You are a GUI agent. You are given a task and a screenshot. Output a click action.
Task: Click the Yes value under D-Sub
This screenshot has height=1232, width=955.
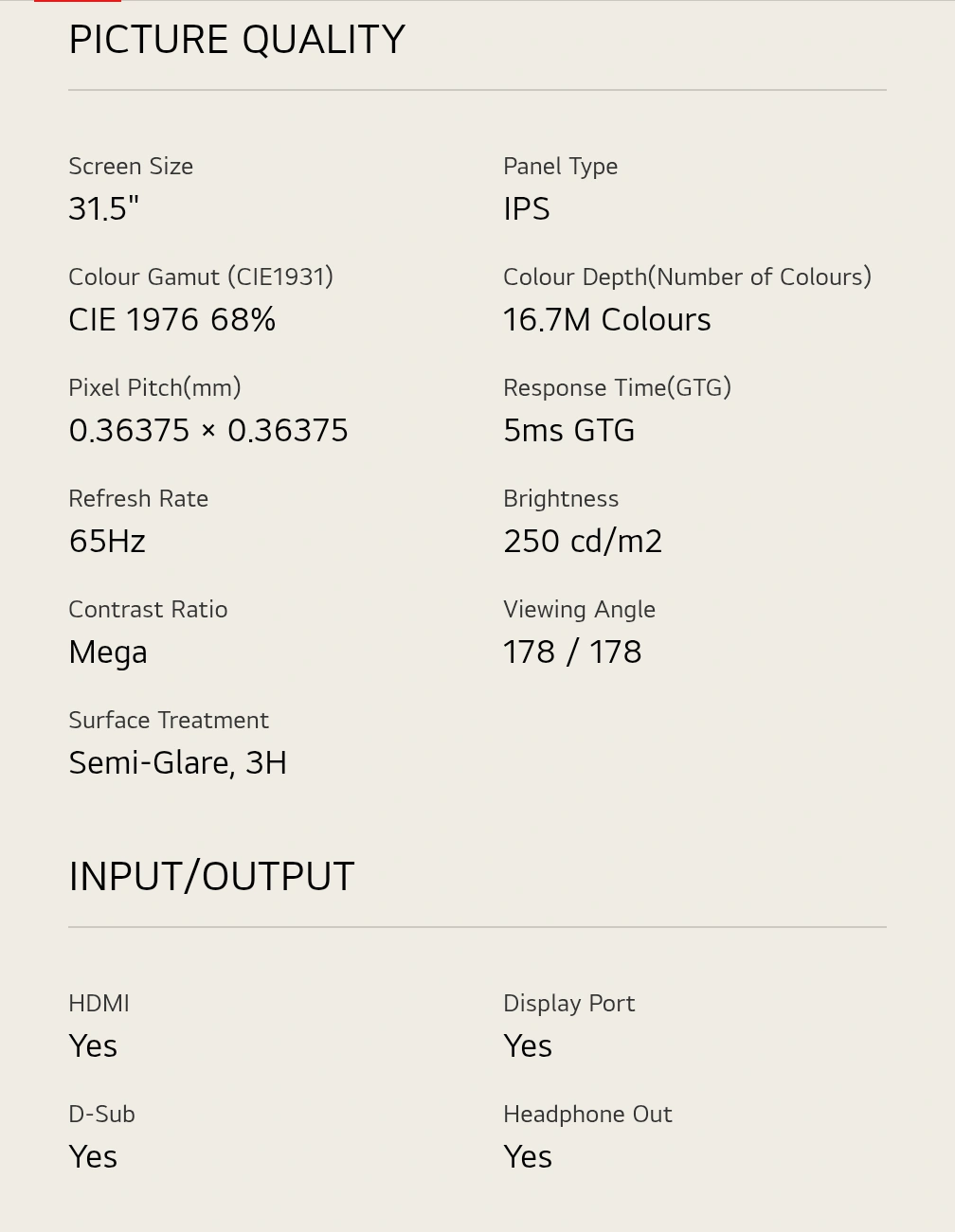point(93,1157)
